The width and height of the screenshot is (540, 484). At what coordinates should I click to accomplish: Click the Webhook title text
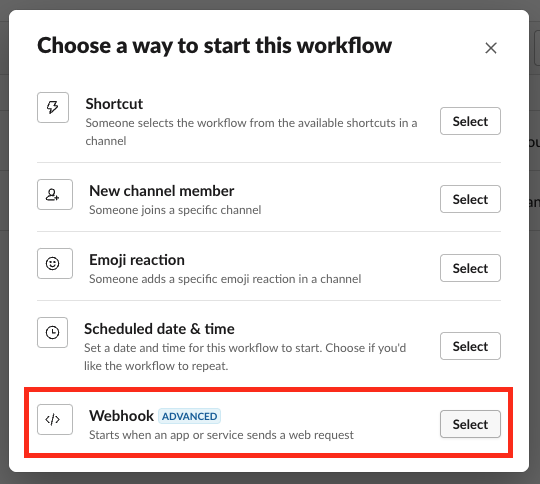click(121, 416)
